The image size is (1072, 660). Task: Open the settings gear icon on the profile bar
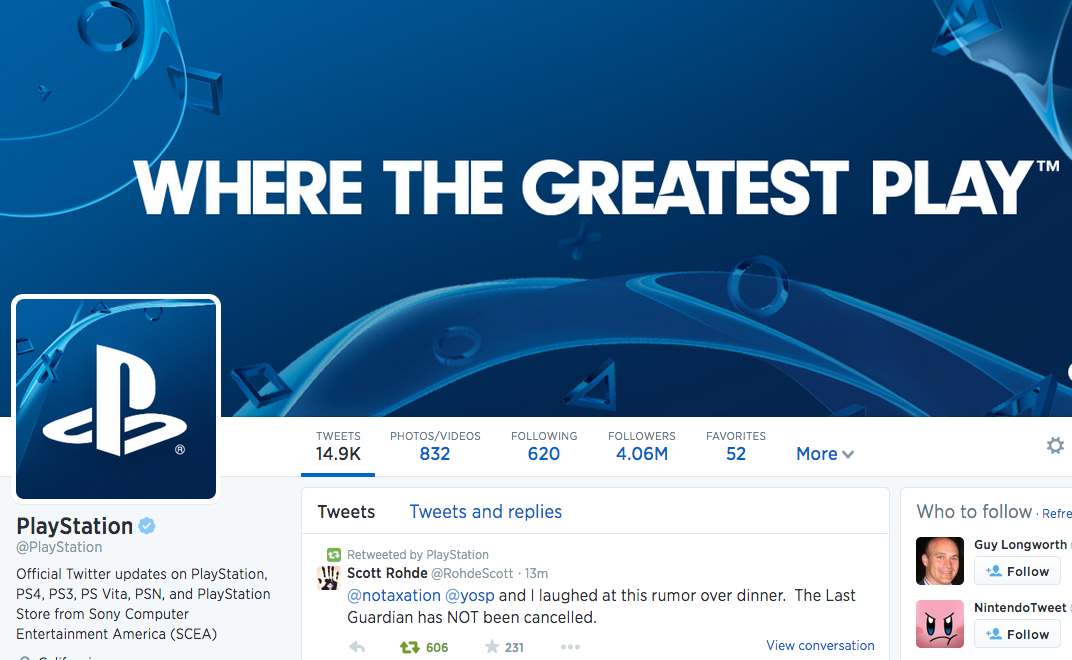tap(1056, 445)
